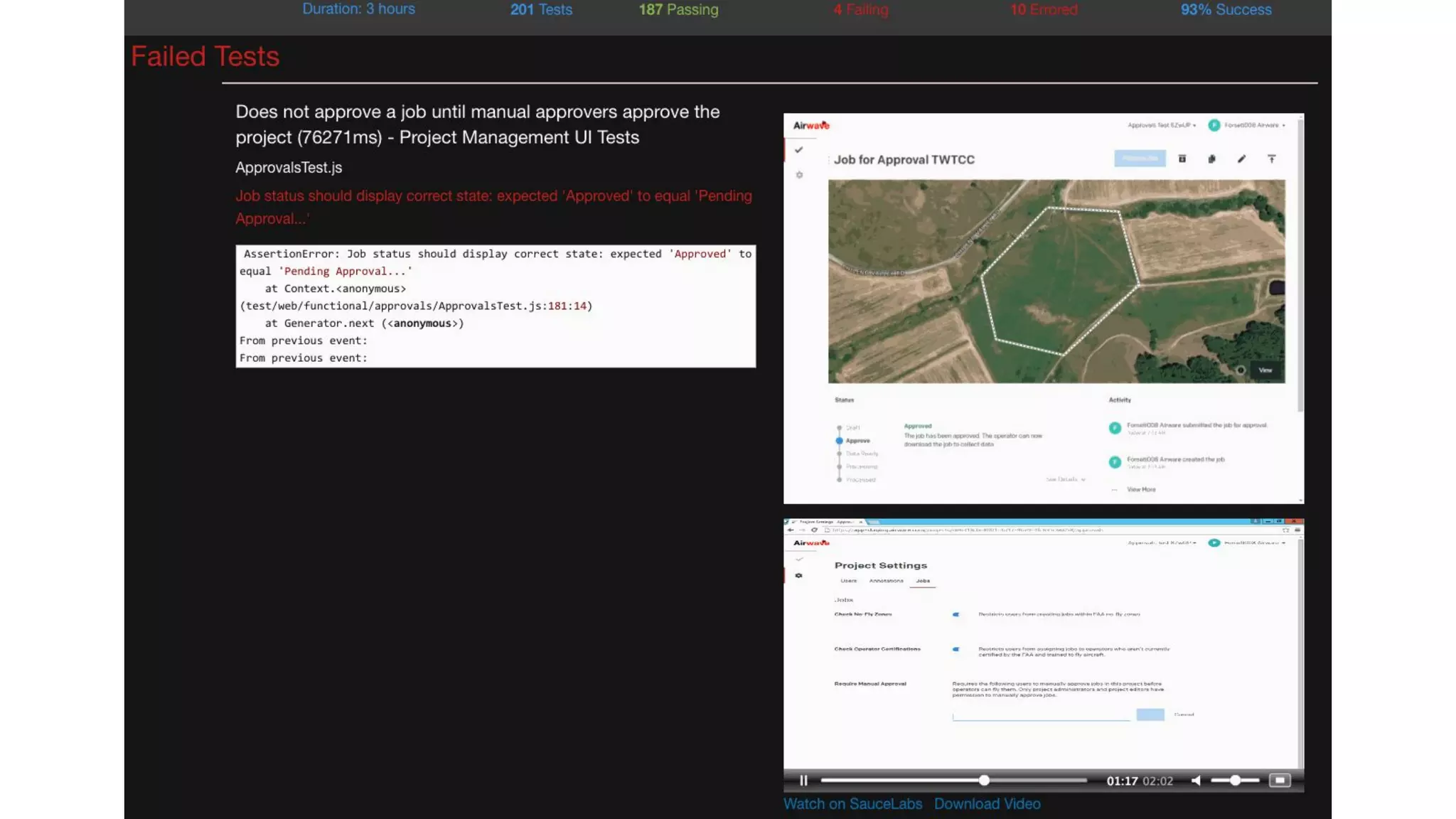
Task: Enter fullscreen mode in video player
Action: (x=1280, y=781)
